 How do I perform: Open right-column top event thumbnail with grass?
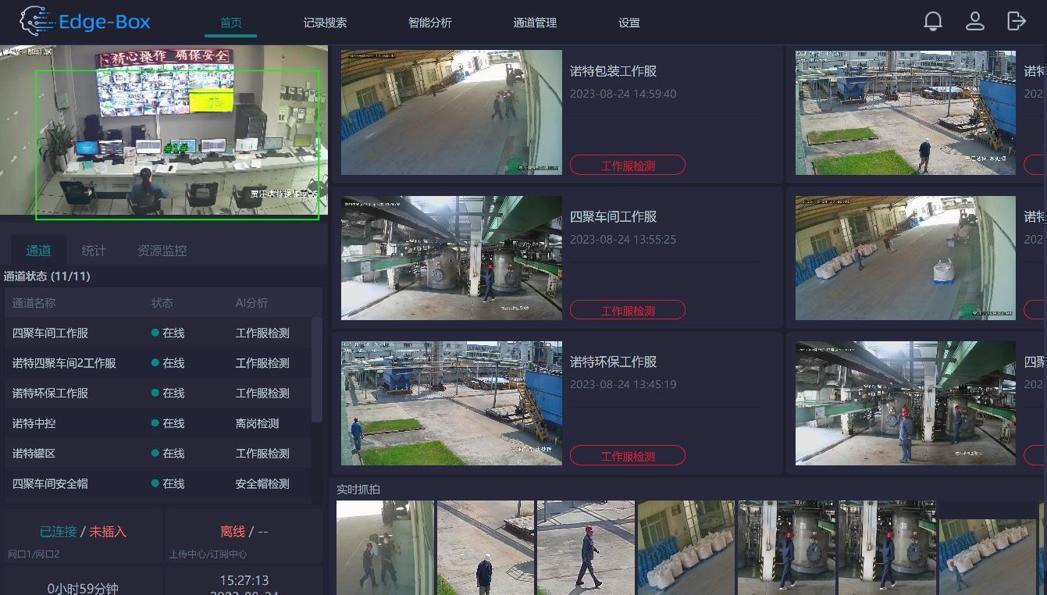[x=905, y=112]
